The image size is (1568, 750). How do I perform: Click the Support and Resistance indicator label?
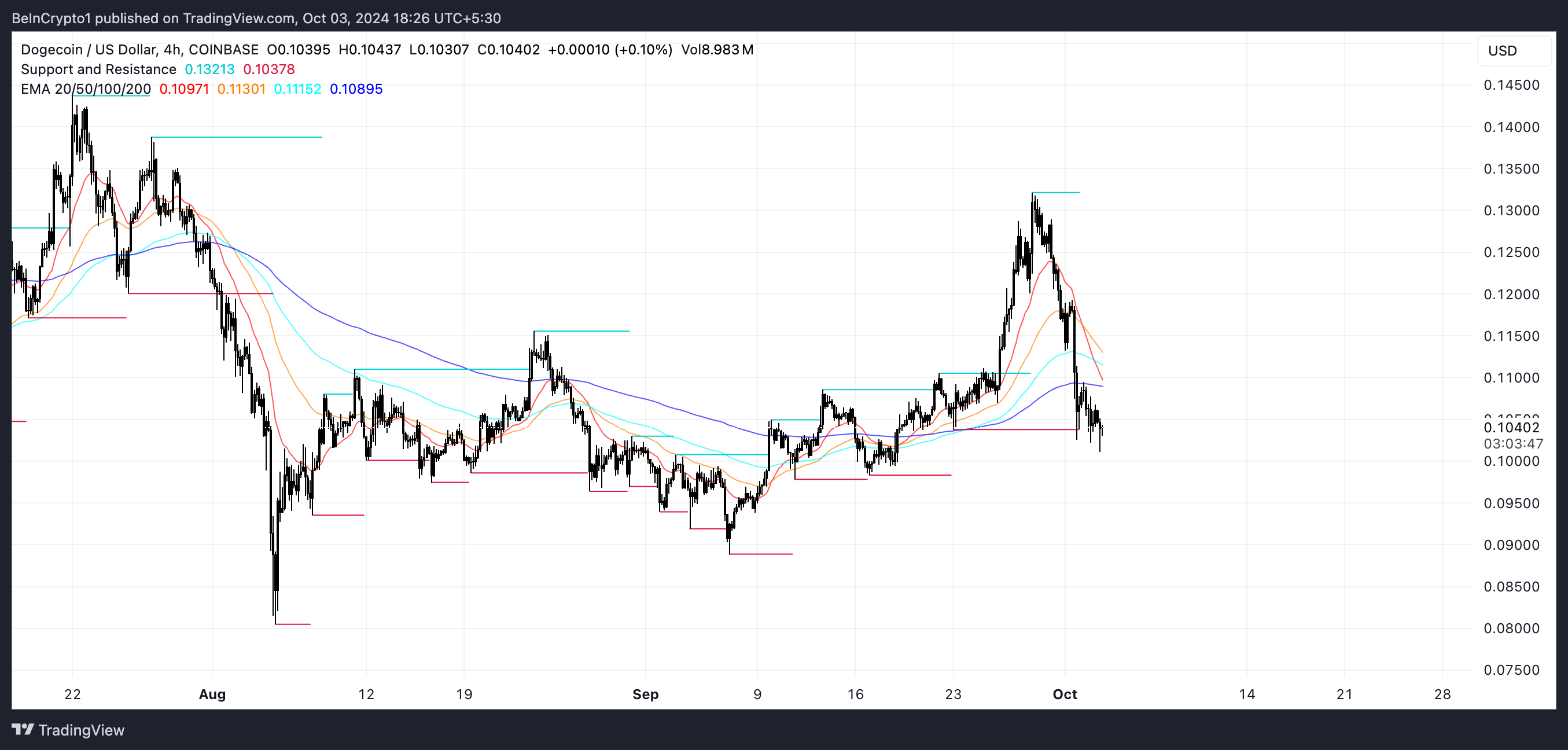[98, 69]
